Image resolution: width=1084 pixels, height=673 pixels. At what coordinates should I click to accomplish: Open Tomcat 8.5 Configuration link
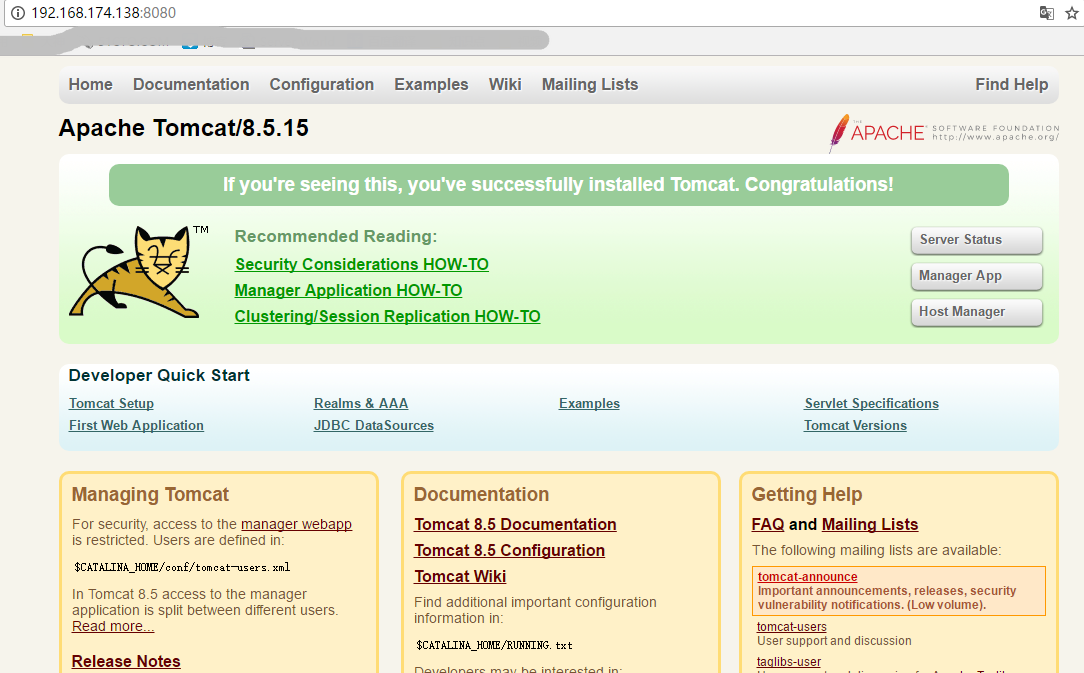510,551
